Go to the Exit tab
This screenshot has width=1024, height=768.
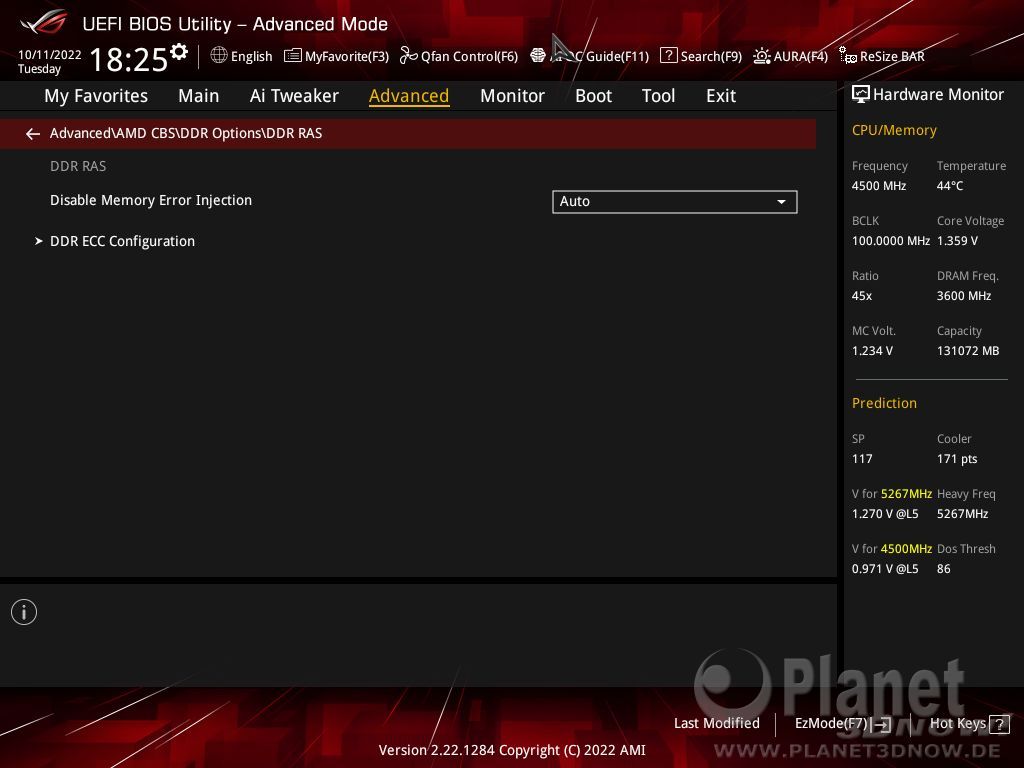coord(721,96)
